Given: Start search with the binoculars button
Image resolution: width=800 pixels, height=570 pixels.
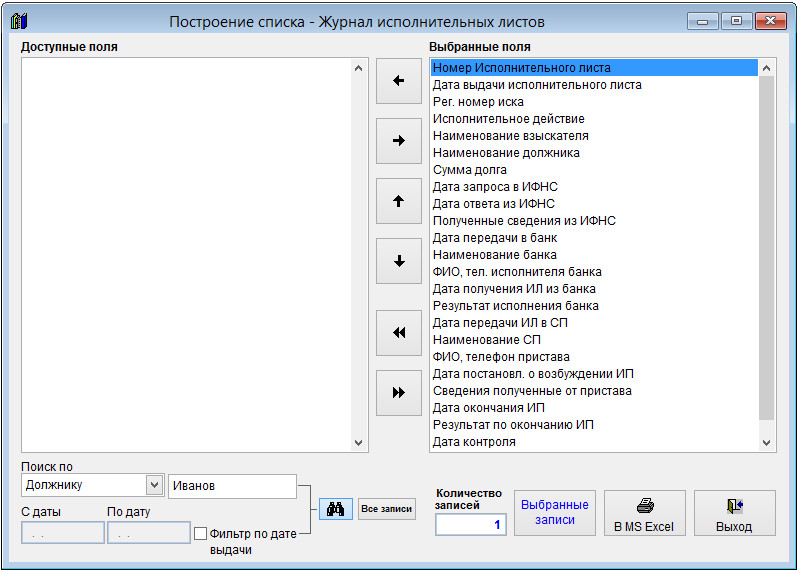Looking at the screenshot, I should [x=336, y=509].
